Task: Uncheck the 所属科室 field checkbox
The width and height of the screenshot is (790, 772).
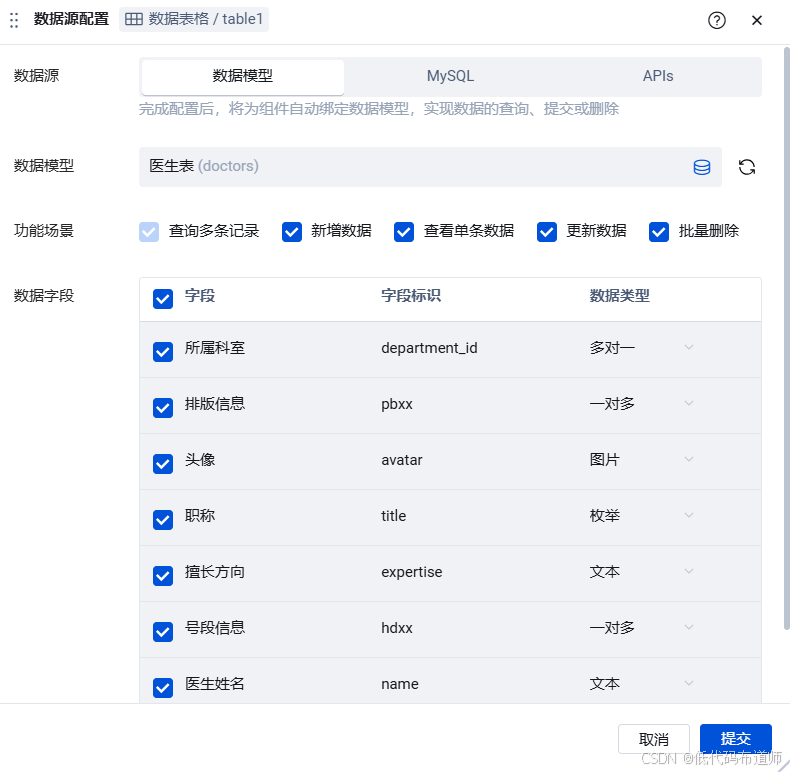Action: 163,352
